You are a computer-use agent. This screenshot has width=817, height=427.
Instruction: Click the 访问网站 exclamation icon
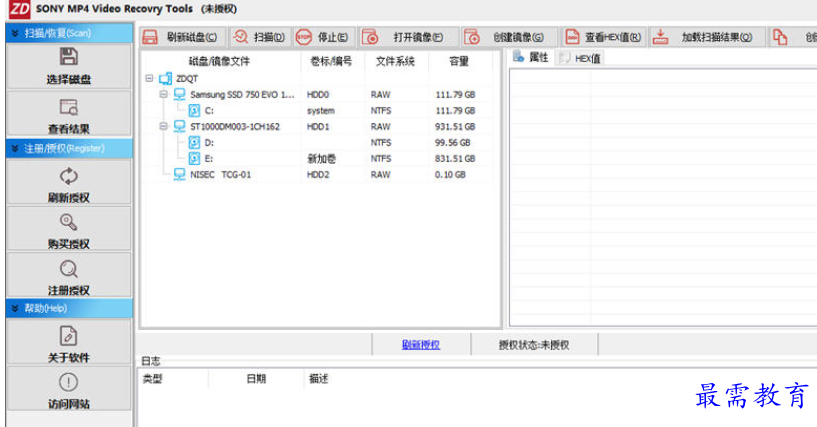click(x=68, y=382)
